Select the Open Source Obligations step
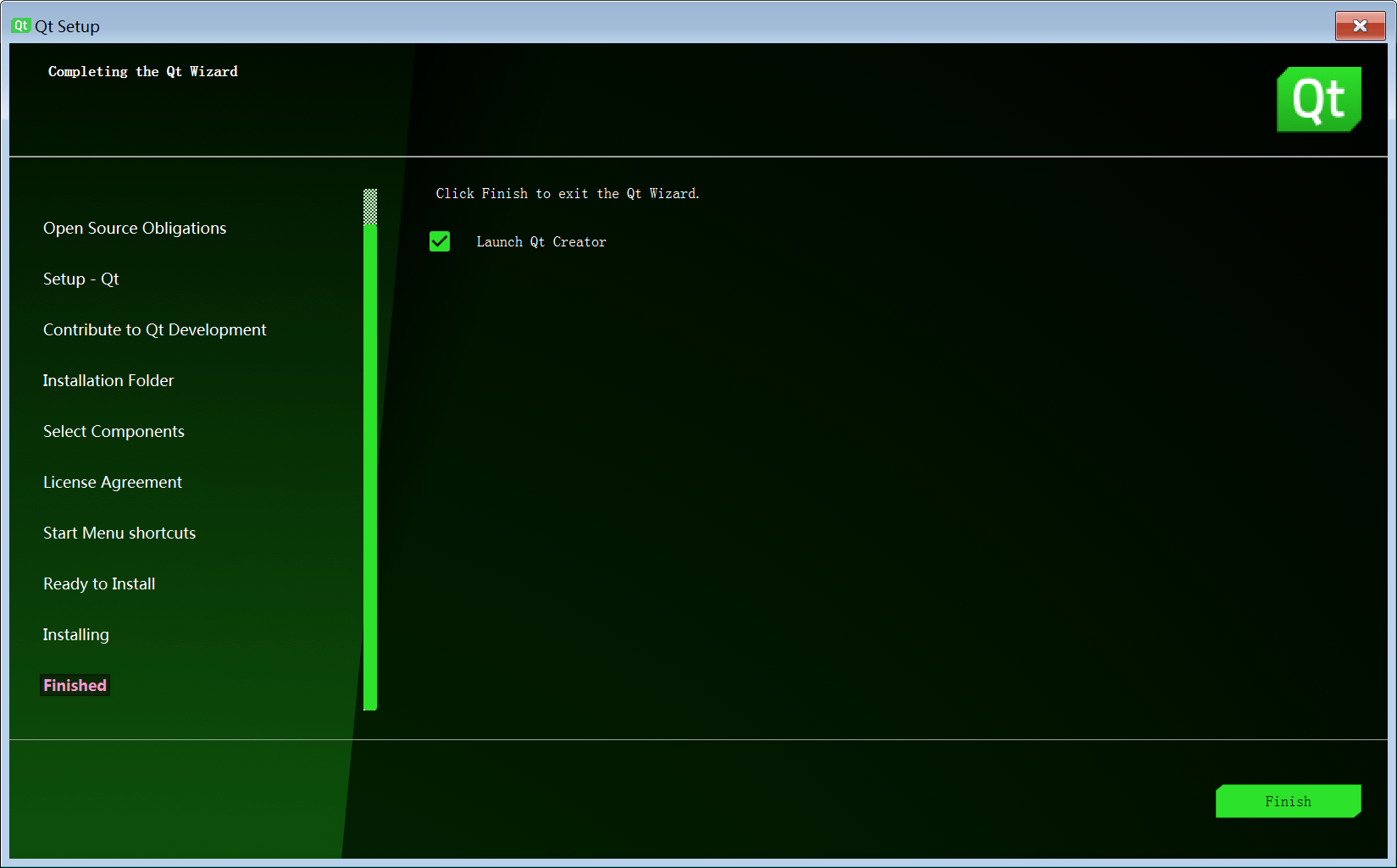 [135, 228]
